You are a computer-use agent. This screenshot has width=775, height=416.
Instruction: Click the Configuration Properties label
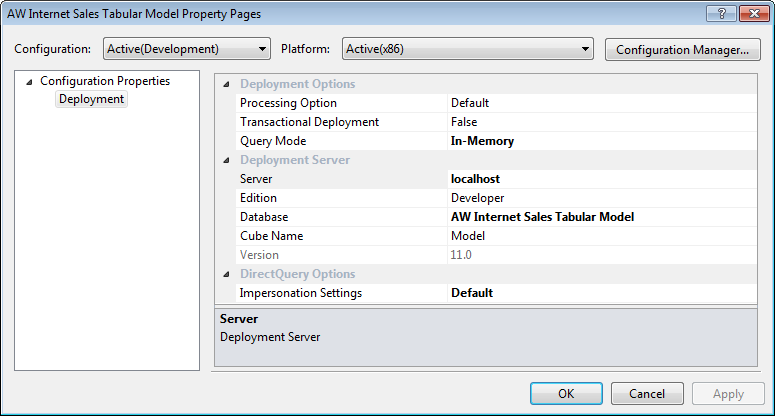click(105, 81)
